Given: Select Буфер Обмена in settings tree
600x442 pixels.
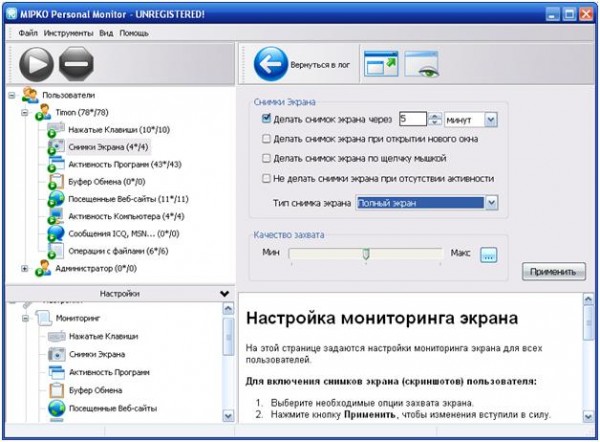Looking at the screenshot, I should click(96, 390).
